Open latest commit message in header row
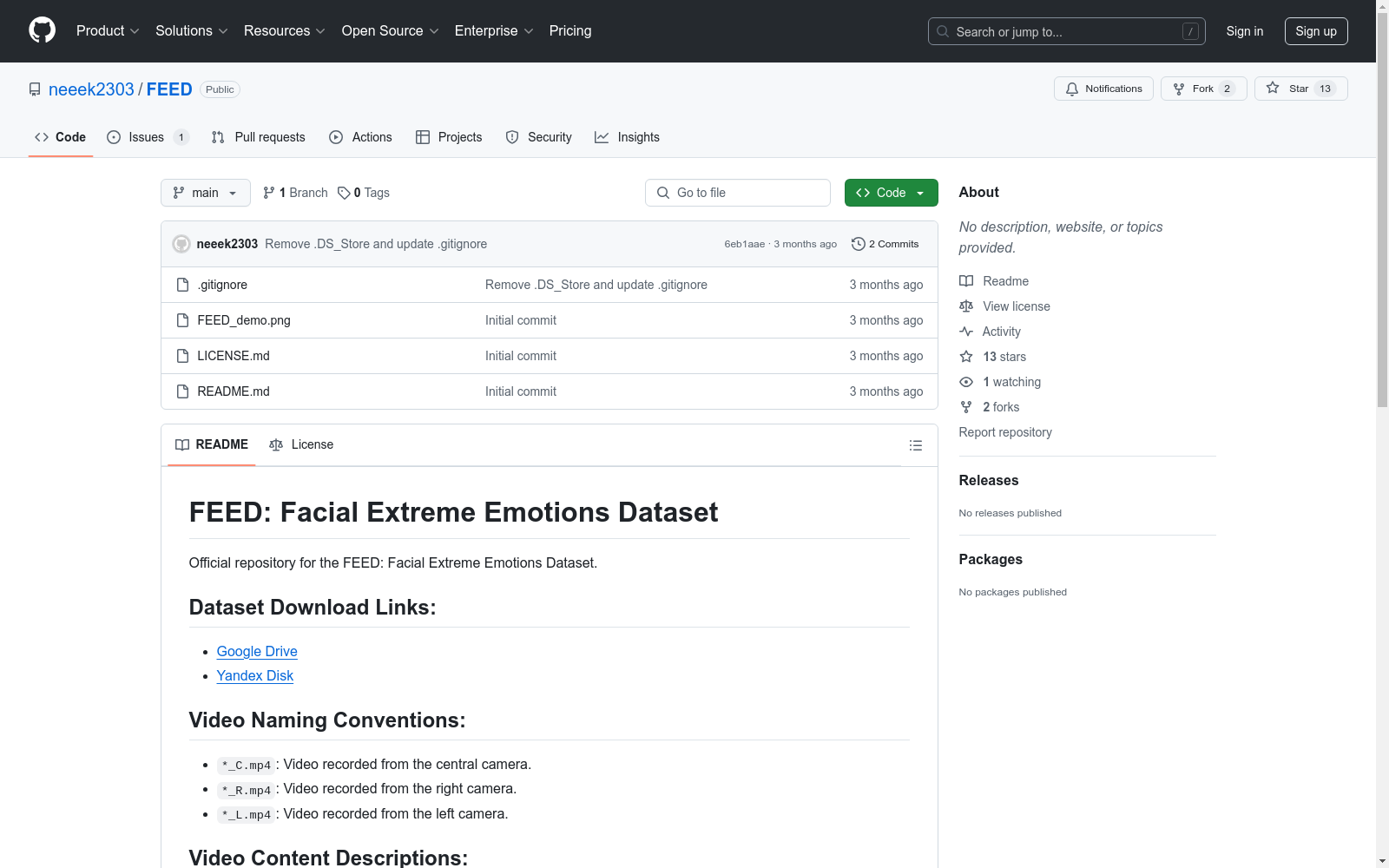 tap(376, 244)
